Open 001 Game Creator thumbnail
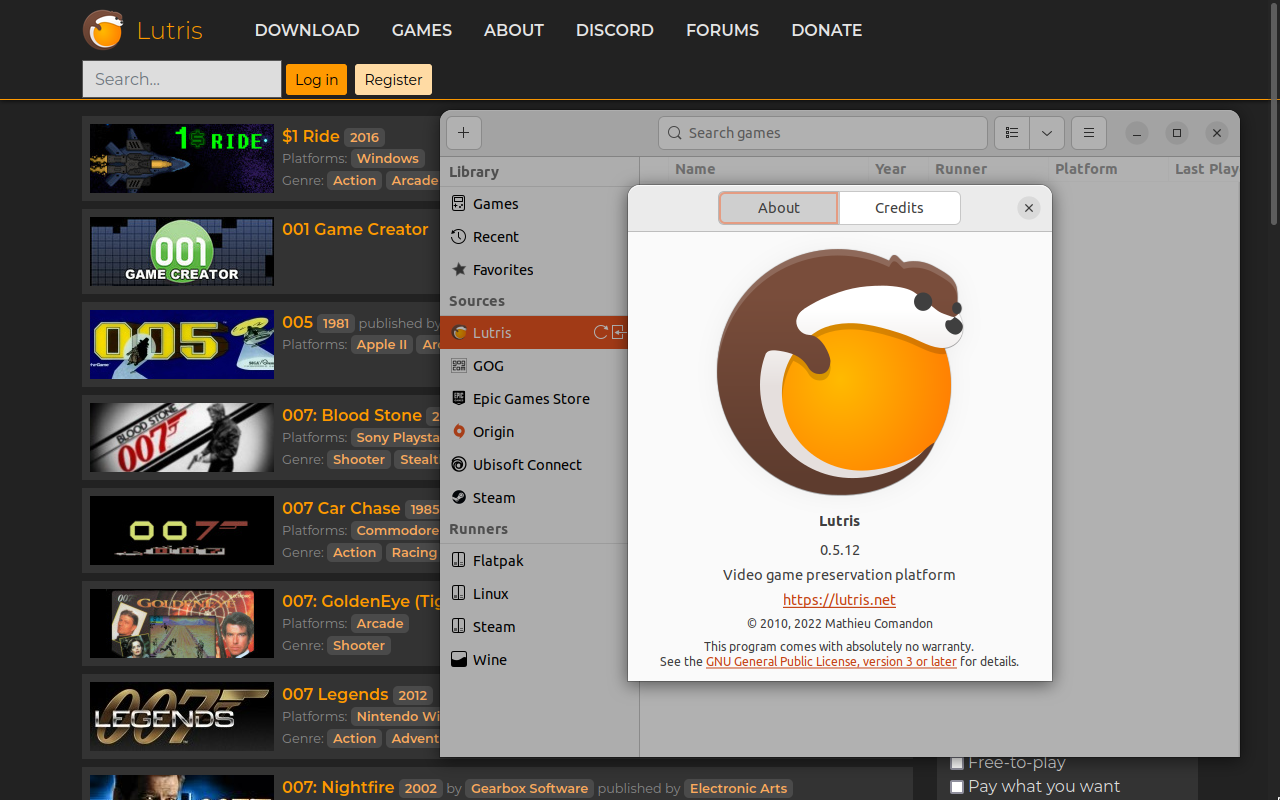The width and height of the screenshot is (1280, 800). [182, 251]
